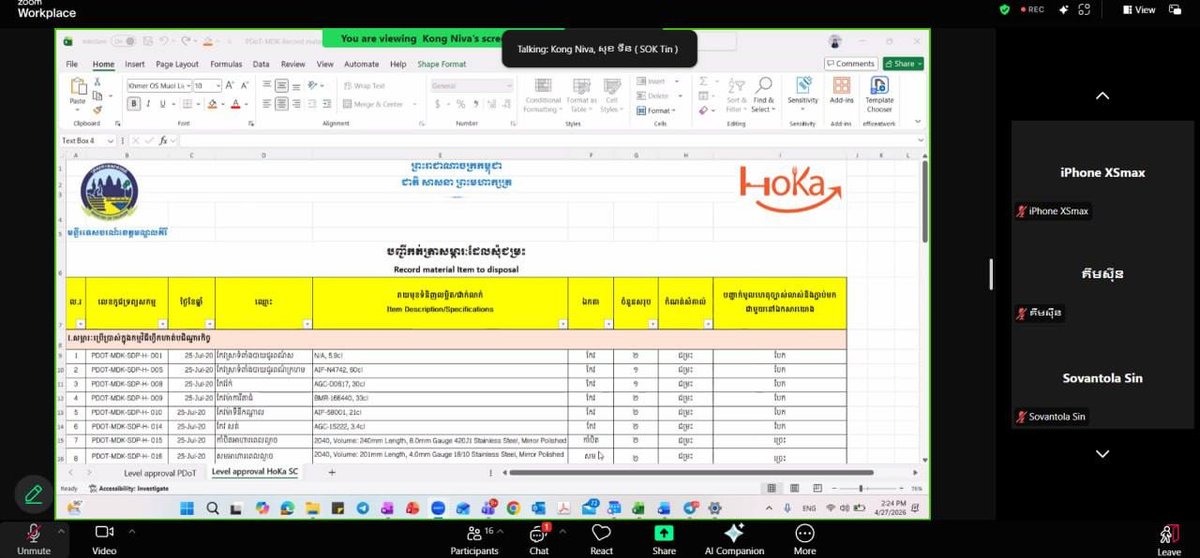1200x558 pixels.
Task: Click the Format as Table icon
Action: (x=581, y=94)
